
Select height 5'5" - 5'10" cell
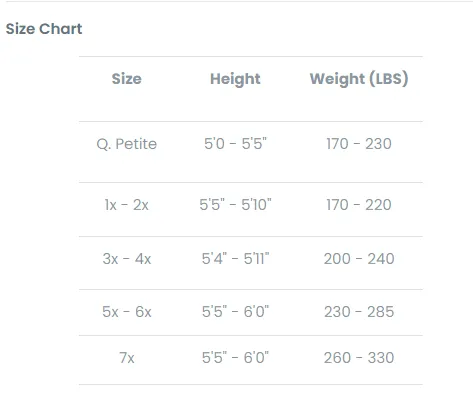click(235, 205)
